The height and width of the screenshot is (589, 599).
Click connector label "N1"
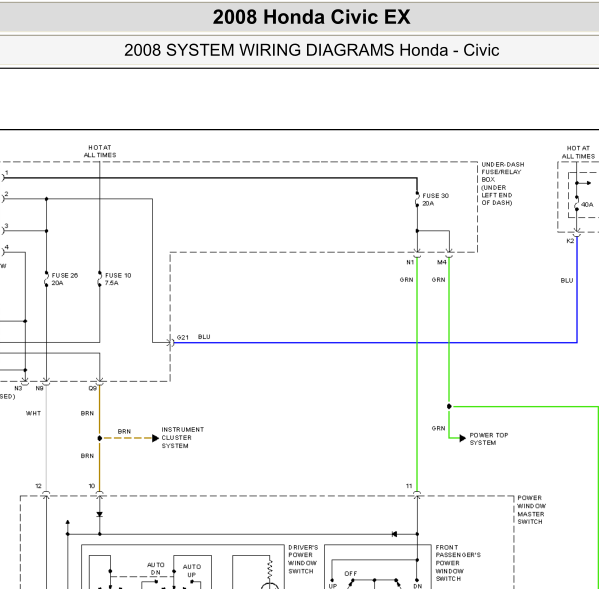(x=410, y=262)
